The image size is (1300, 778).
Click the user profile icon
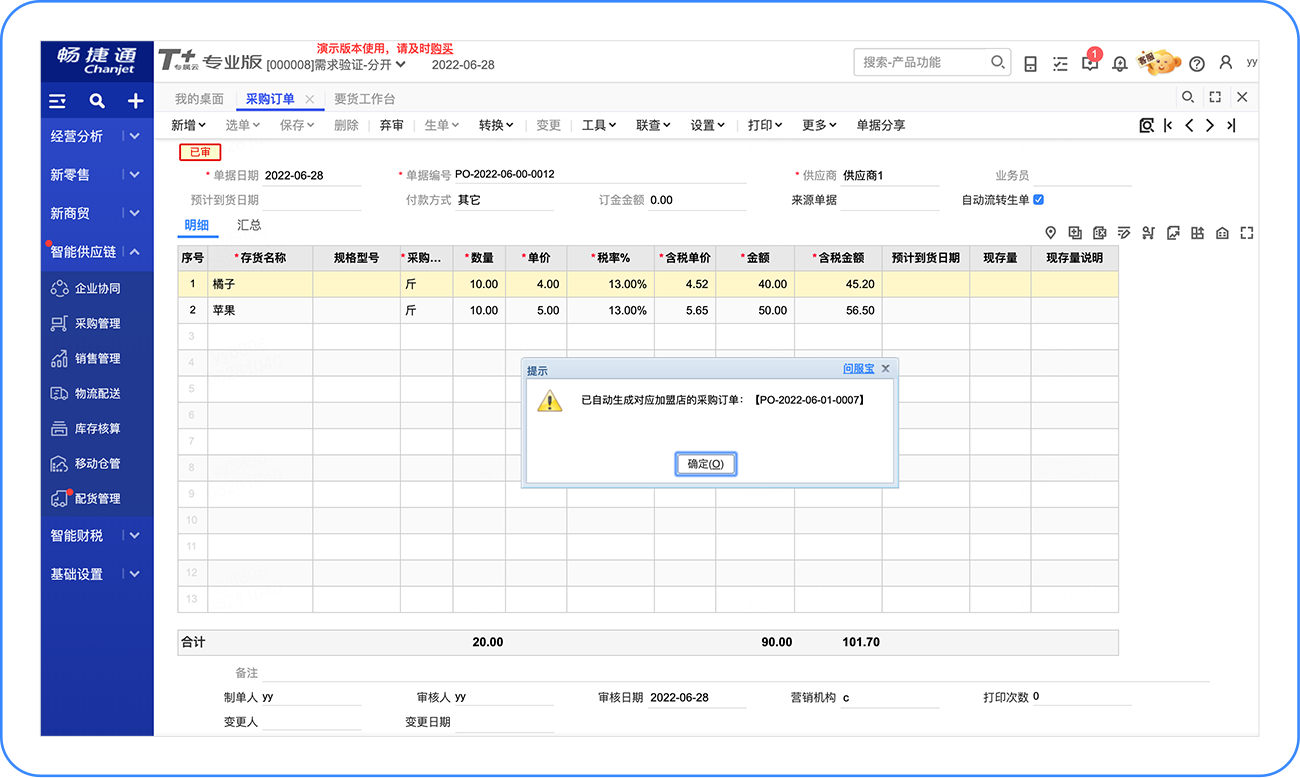point(1226,62)
